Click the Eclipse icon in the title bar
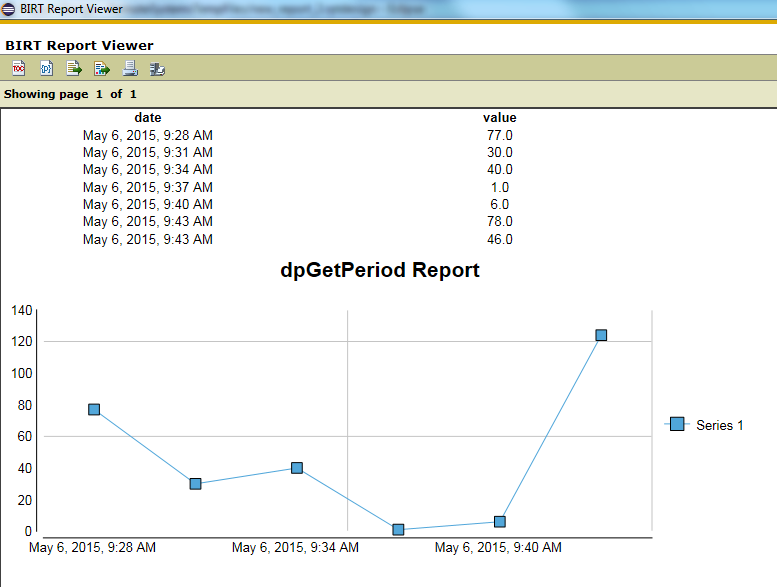Screen dimensions: 777x587 point(9,9)
